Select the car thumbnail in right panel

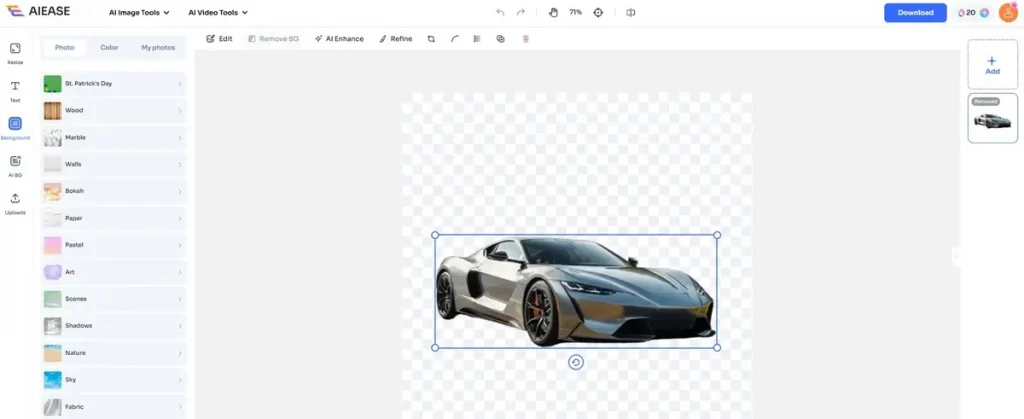click(x=992, y=119)
